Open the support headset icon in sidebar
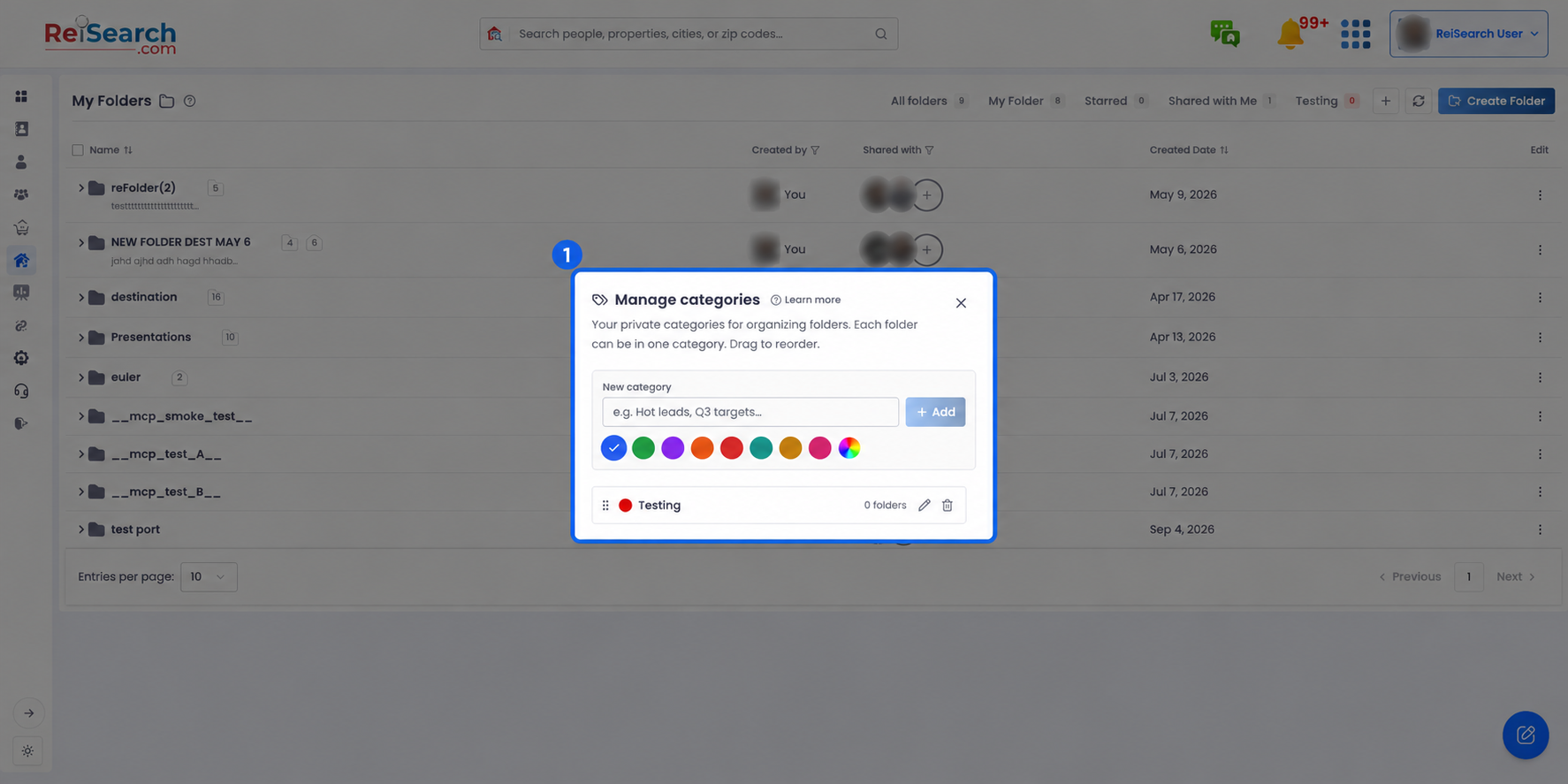The width and height of the screenshot is (1568, 784). pos(21,391)
